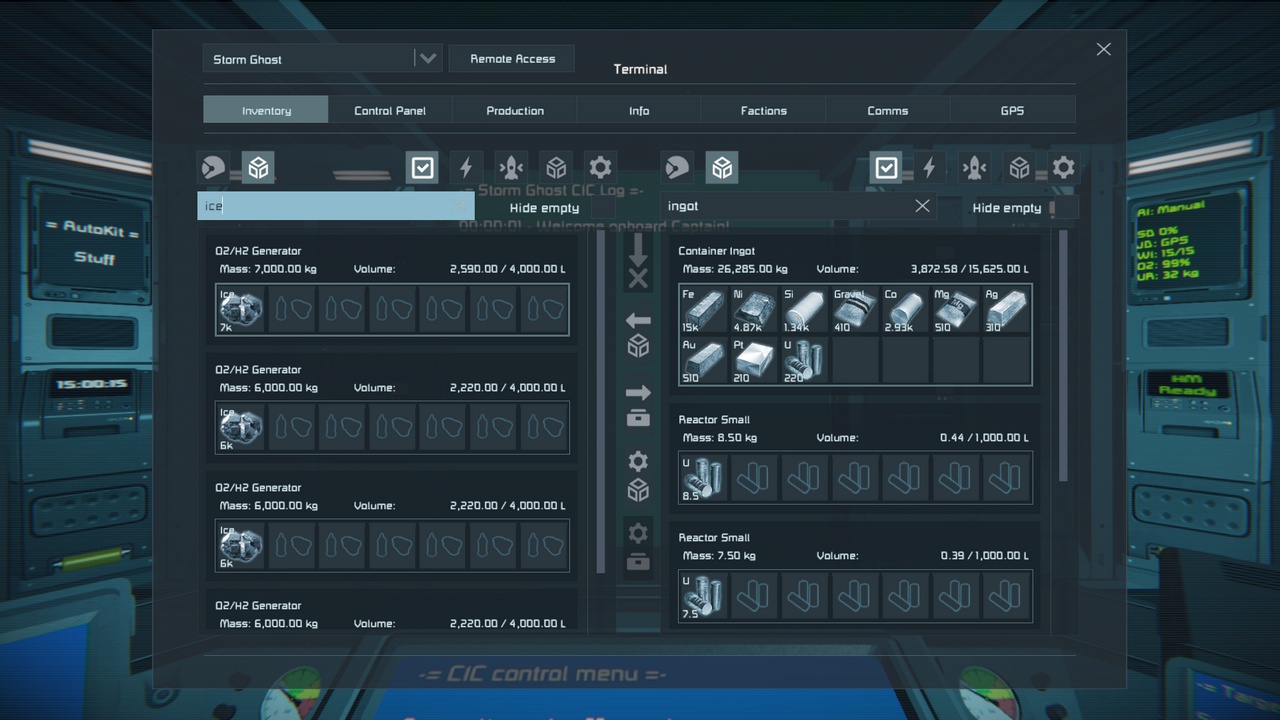This screenshot has width=1280, height=720.
Task: Click the right-arrow with container transfer icon
Action: point(638,404)
